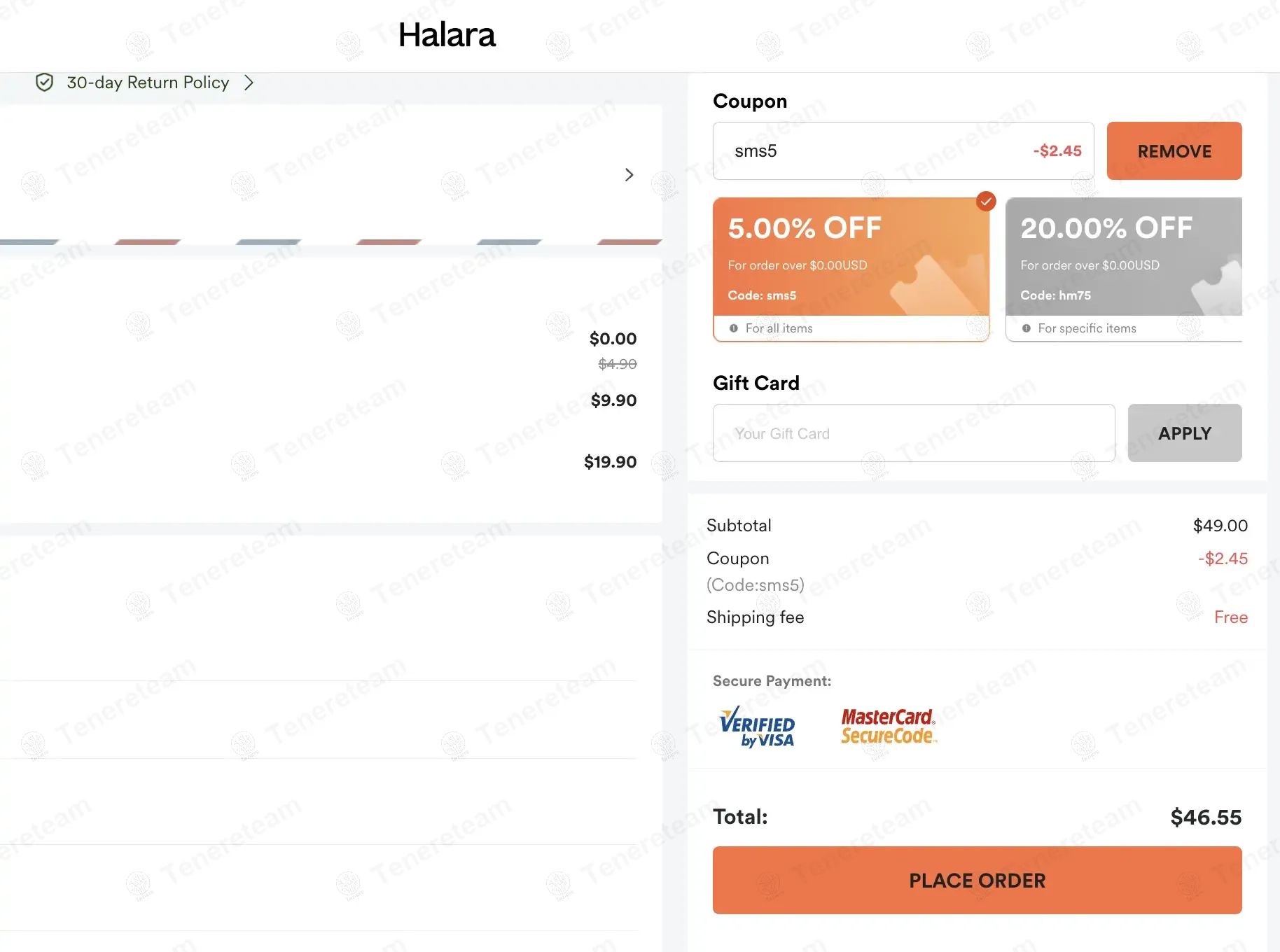Click the MasterCard SecureCode logo
The width and height of the screenshot is (1280, 952).
(888, 726)
